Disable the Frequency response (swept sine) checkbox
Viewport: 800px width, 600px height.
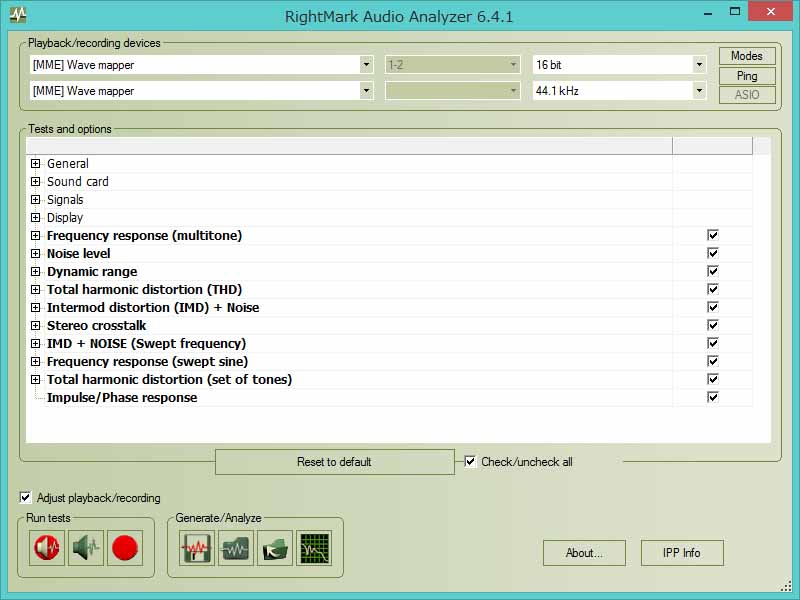pyautogui.click(x=713, y=361)
